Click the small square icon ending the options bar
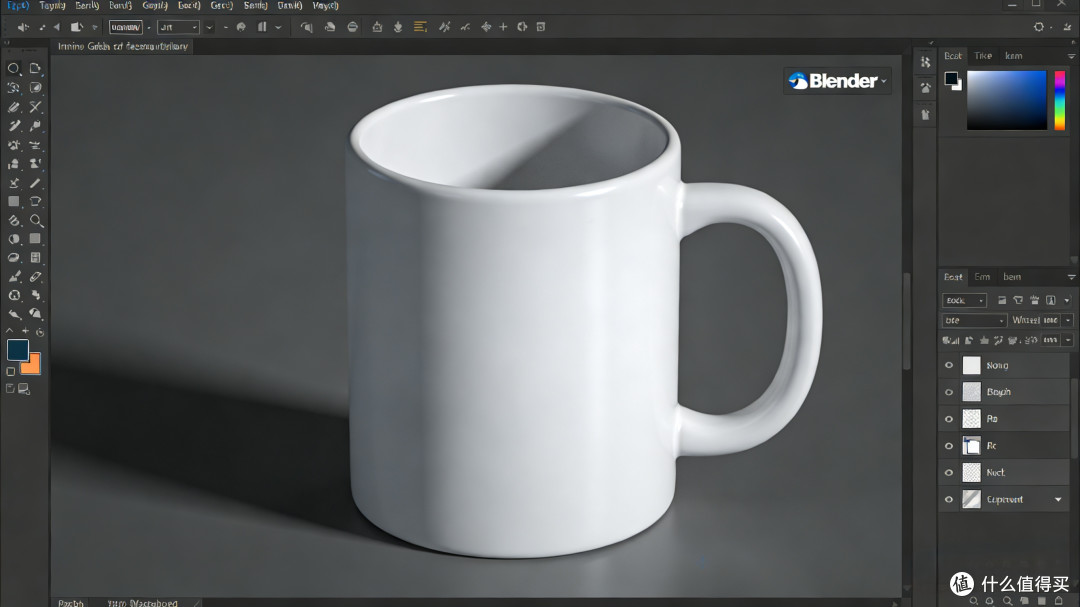The height and width of the screenshot is (607, 1080). pyautogui.click(x=541, y=27)
